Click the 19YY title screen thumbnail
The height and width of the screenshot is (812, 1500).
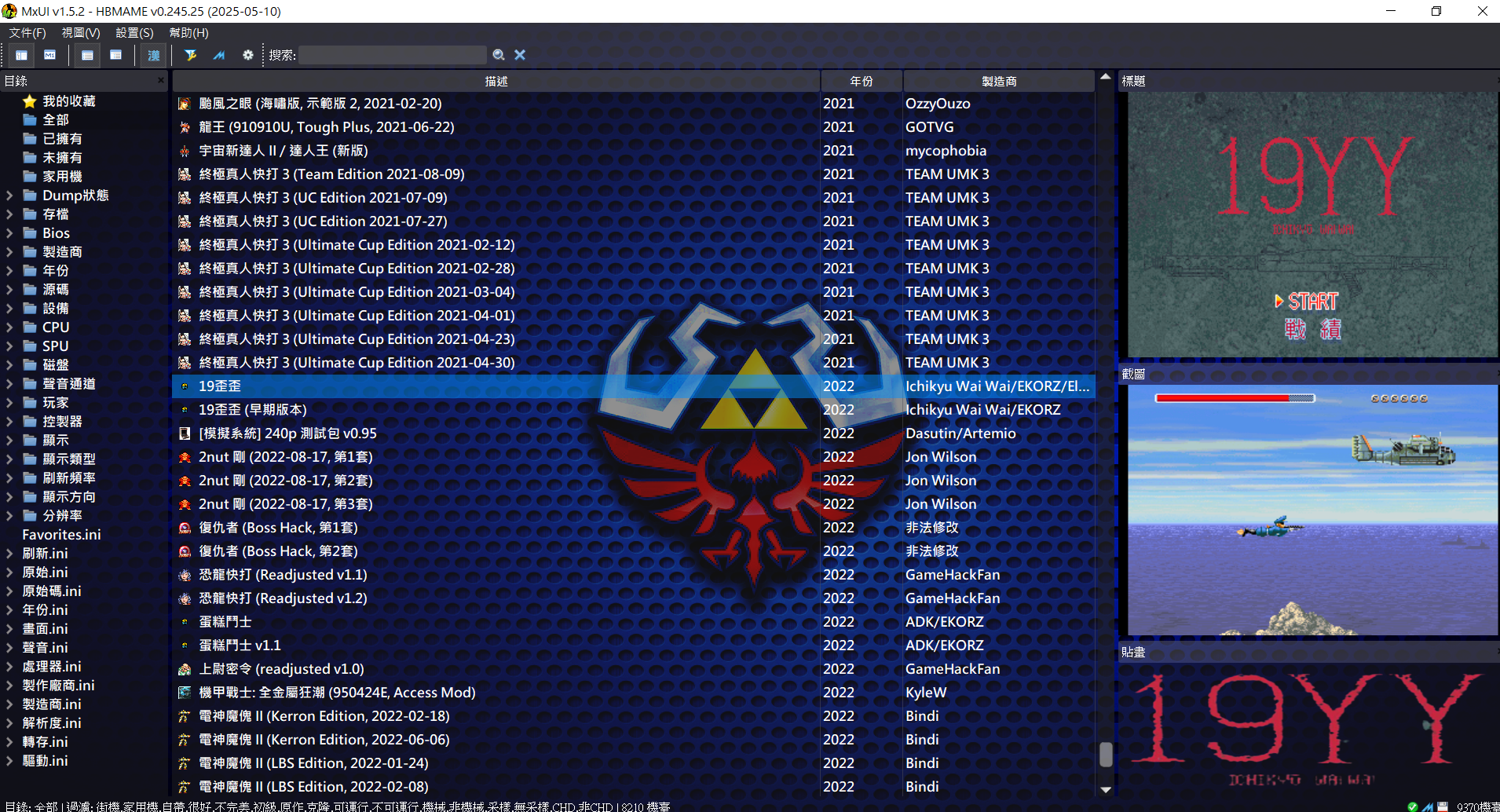click(1313, 225)
